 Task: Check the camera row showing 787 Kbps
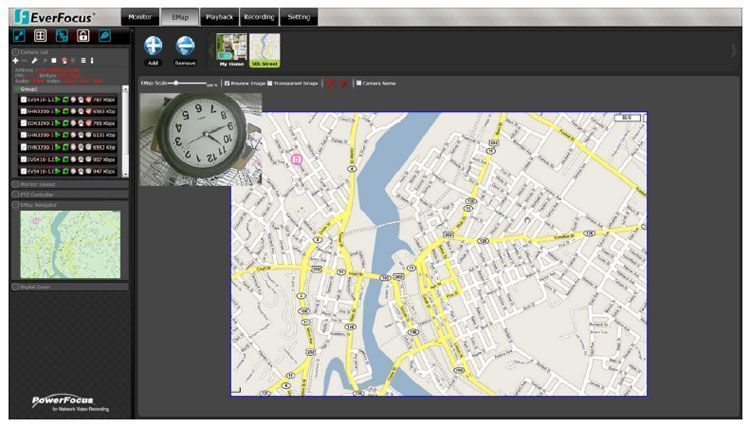click(x=23, y=99)
